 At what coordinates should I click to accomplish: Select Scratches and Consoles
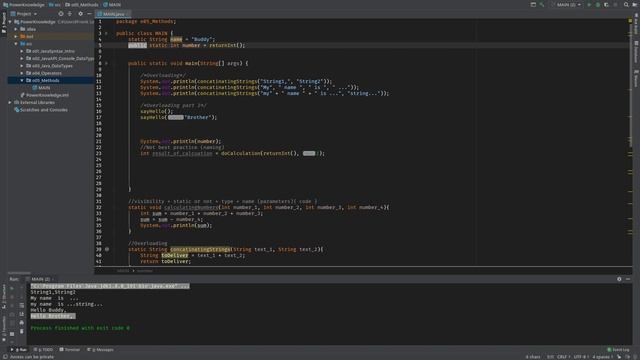41,110
